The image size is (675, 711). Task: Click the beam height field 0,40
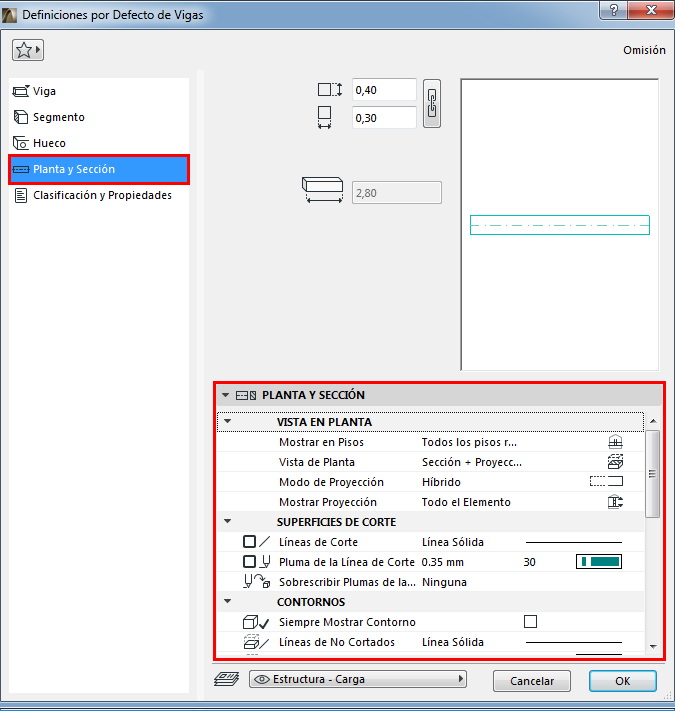pos(384,90)
